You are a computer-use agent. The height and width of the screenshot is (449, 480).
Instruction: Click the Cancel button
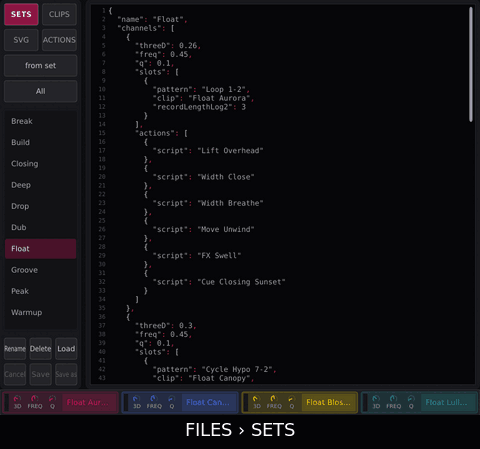coord(15,374)
